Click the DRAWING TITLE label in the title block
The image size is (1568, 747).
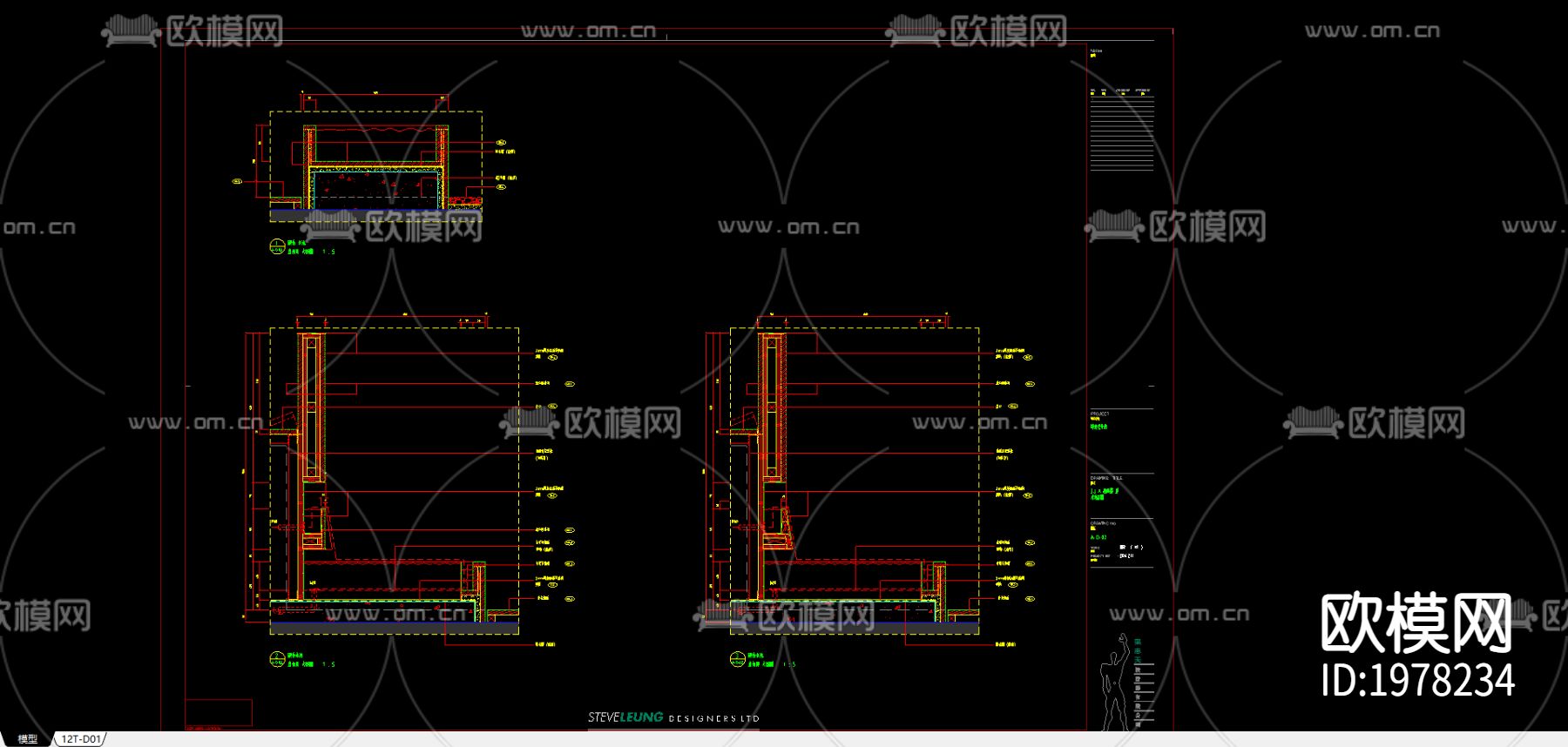tap(1106, 478)
